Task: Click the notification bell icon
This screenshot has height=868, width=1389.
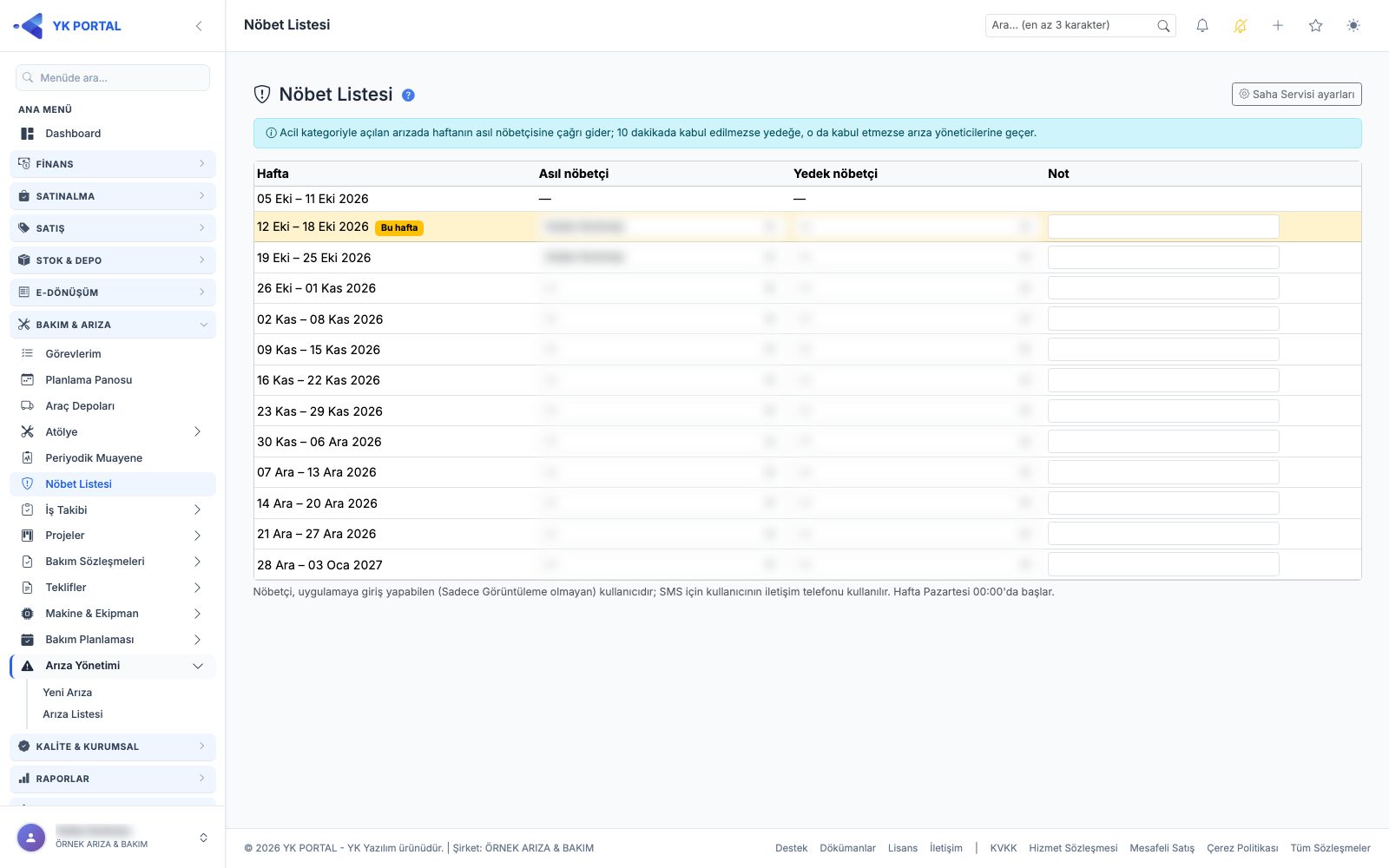Action: [1202, 26]
